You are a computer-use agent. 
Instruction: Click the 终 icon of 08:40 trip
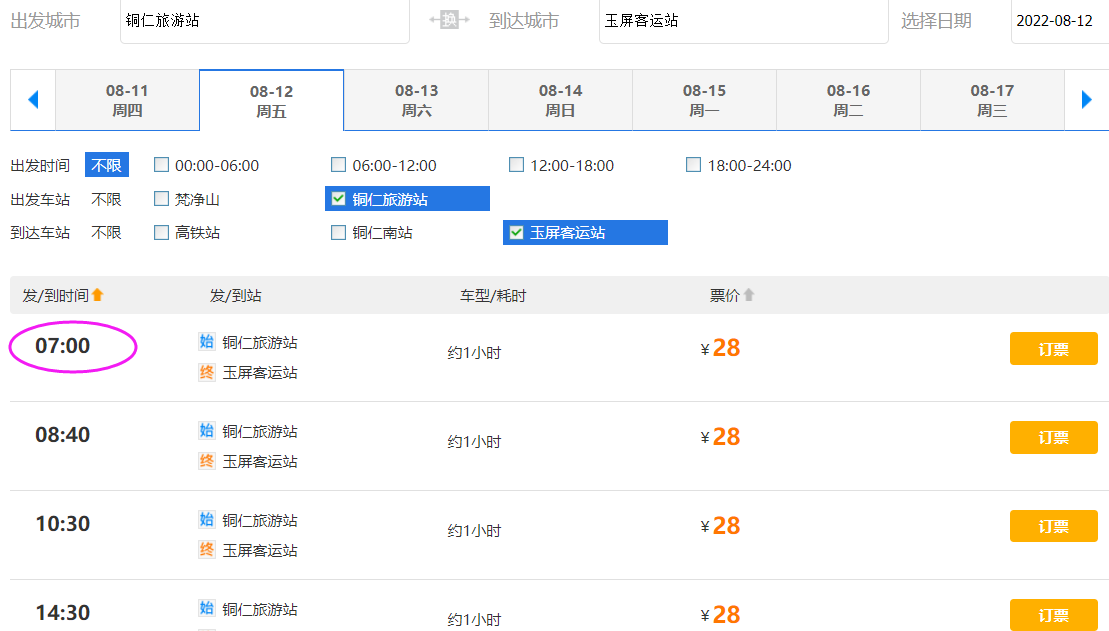tap(207, 461)
